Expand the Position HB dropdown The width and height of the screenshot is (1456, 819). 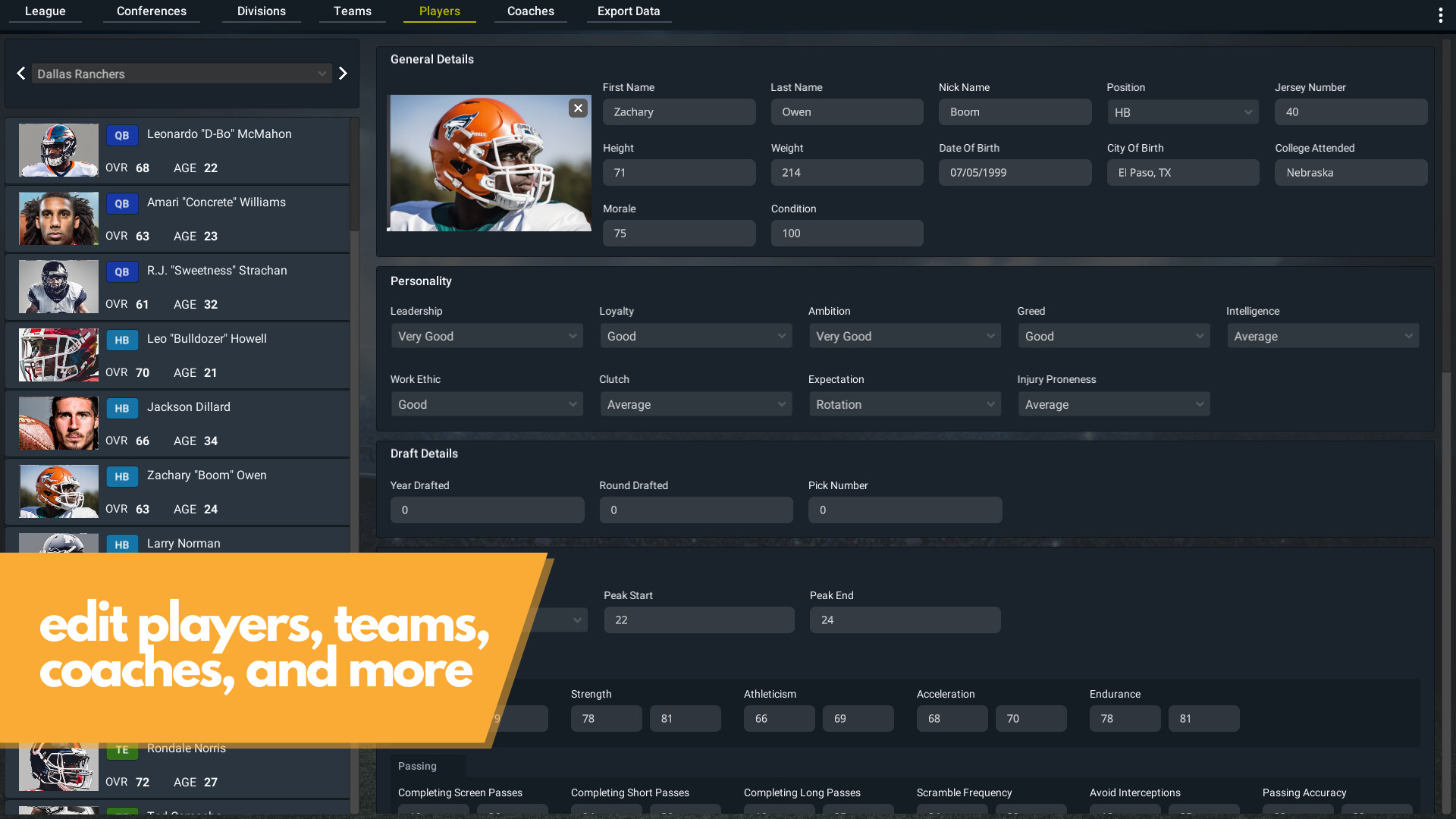[1182, 112]
